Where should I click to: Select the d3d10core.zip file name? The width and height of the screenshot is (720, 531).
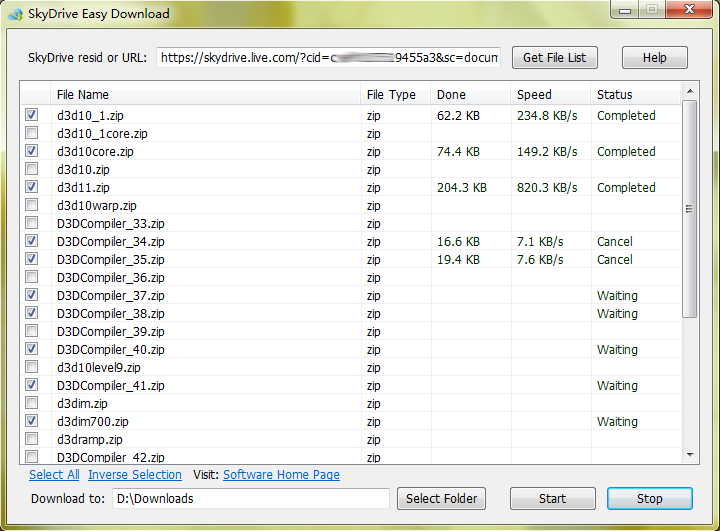[95, 152]
